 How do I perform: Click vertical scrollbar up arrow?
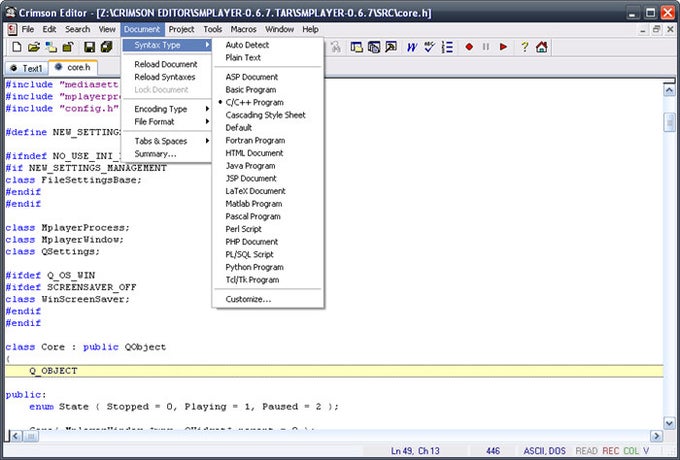tap(669, 90)
